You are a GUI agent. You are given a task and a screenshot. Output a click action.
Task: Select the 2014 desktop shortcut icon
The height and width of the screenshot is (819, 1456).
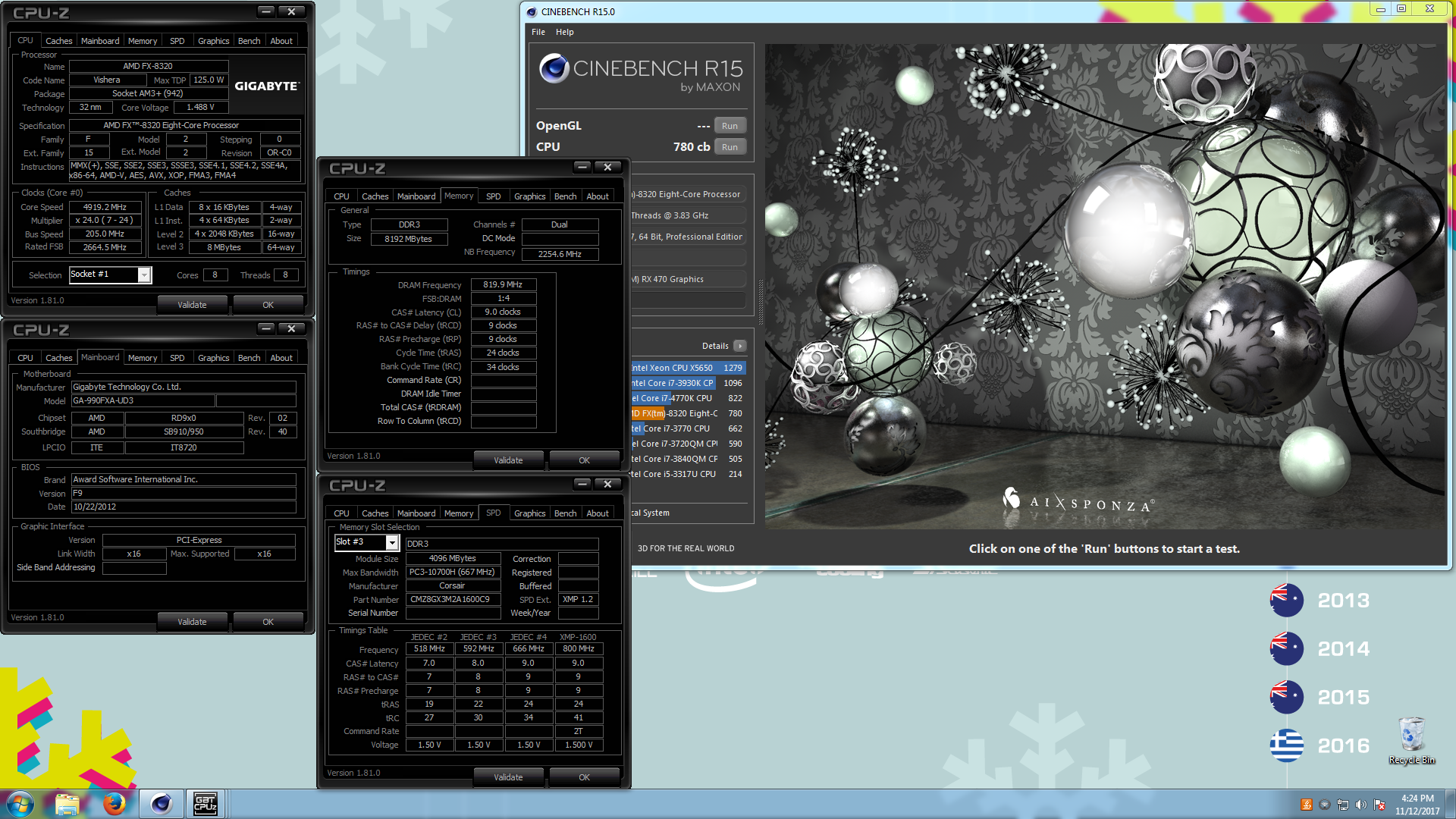pos(1287,649)
